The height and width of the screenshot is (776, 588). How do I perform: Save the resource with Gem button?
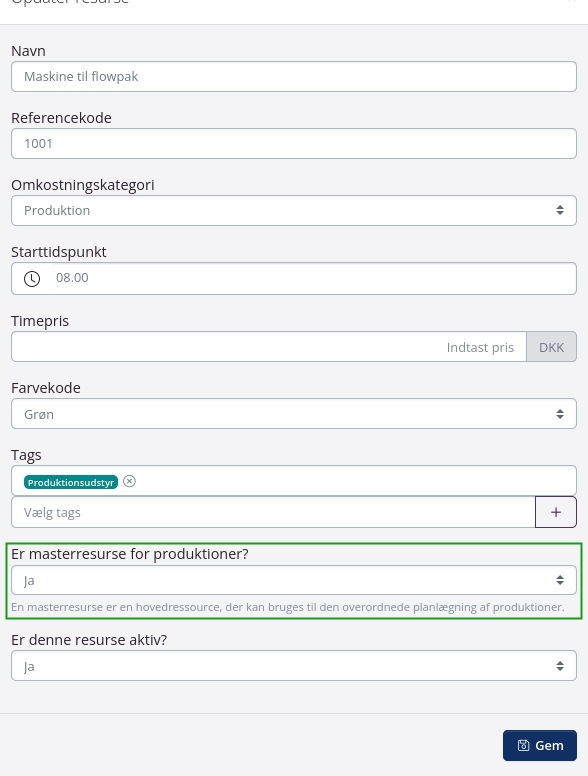[x=540, y=745]
